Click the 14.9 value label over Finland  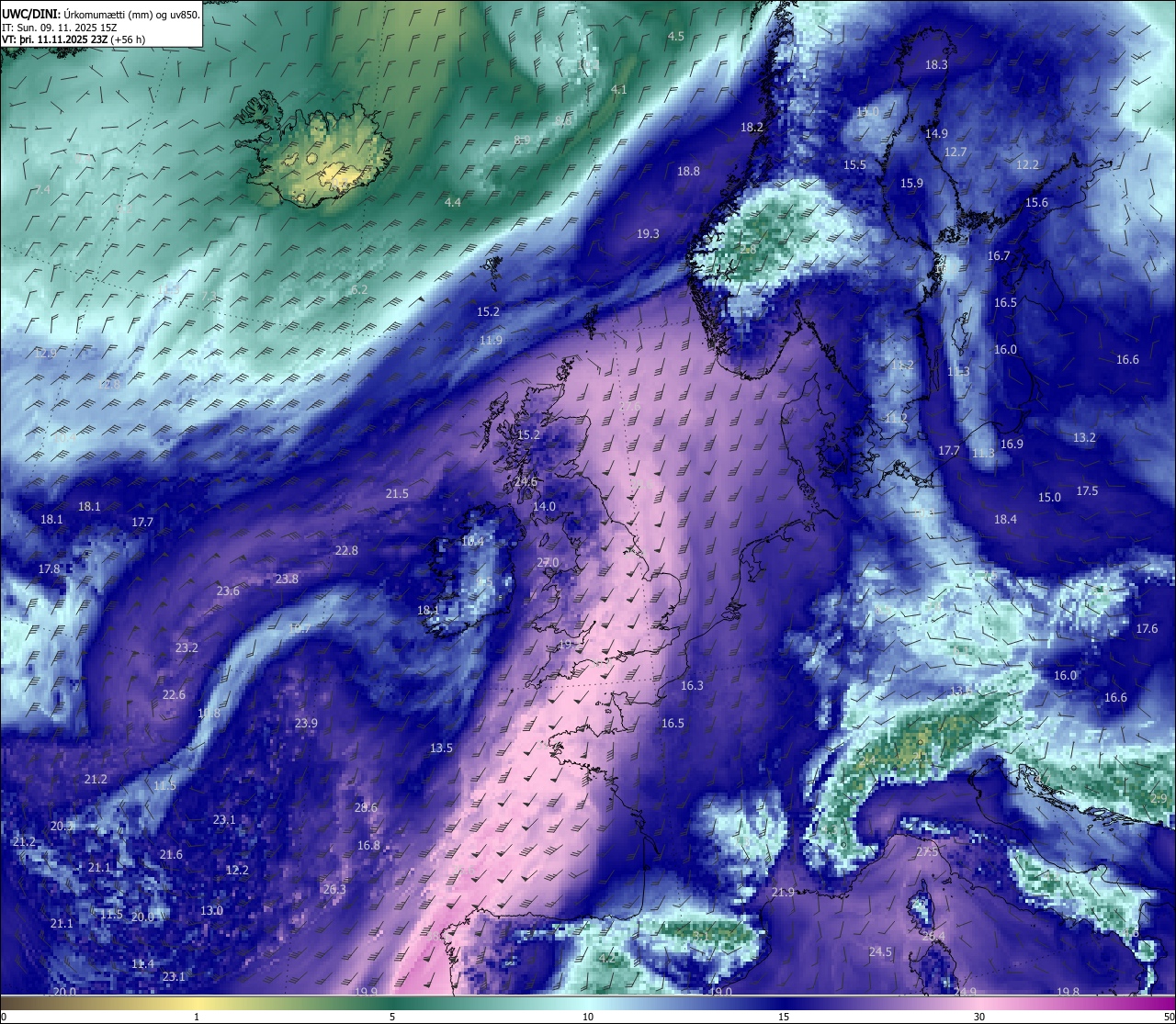pyautogui.click(x=936, y=134)
